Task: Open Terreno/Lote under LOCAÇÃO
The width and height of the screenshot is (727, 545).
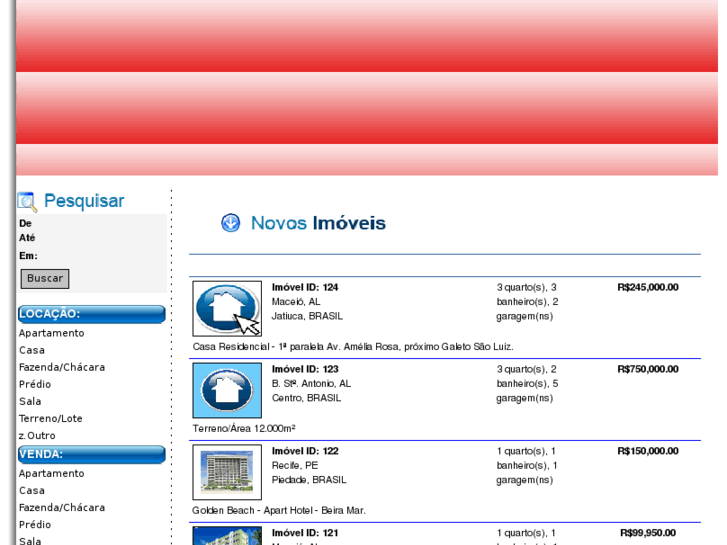Action: [x=51, y=418]
